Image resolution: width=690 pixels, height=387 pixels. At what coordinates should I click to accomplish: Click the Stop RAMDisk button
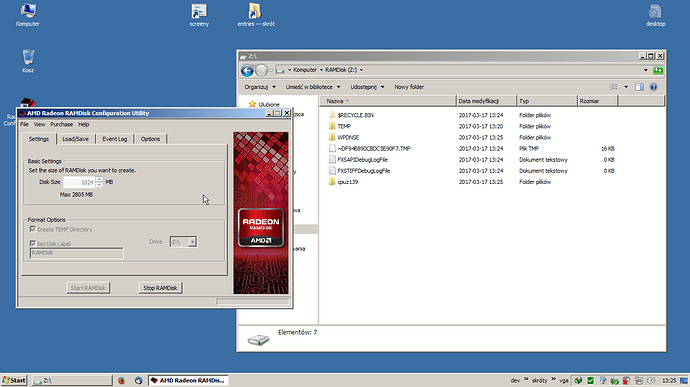click(x=160, y=288)
